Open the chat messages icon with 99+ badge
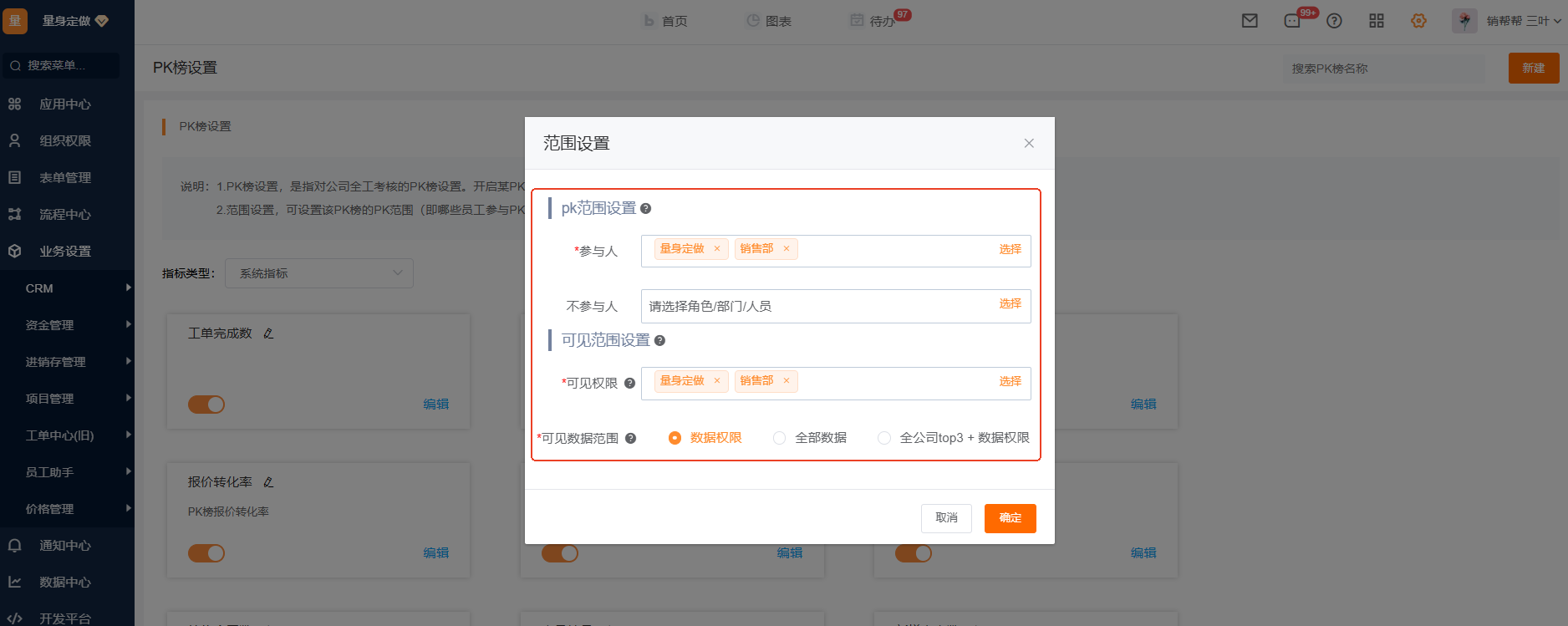Screen dimensions: 1568x626 [1293, 21]
